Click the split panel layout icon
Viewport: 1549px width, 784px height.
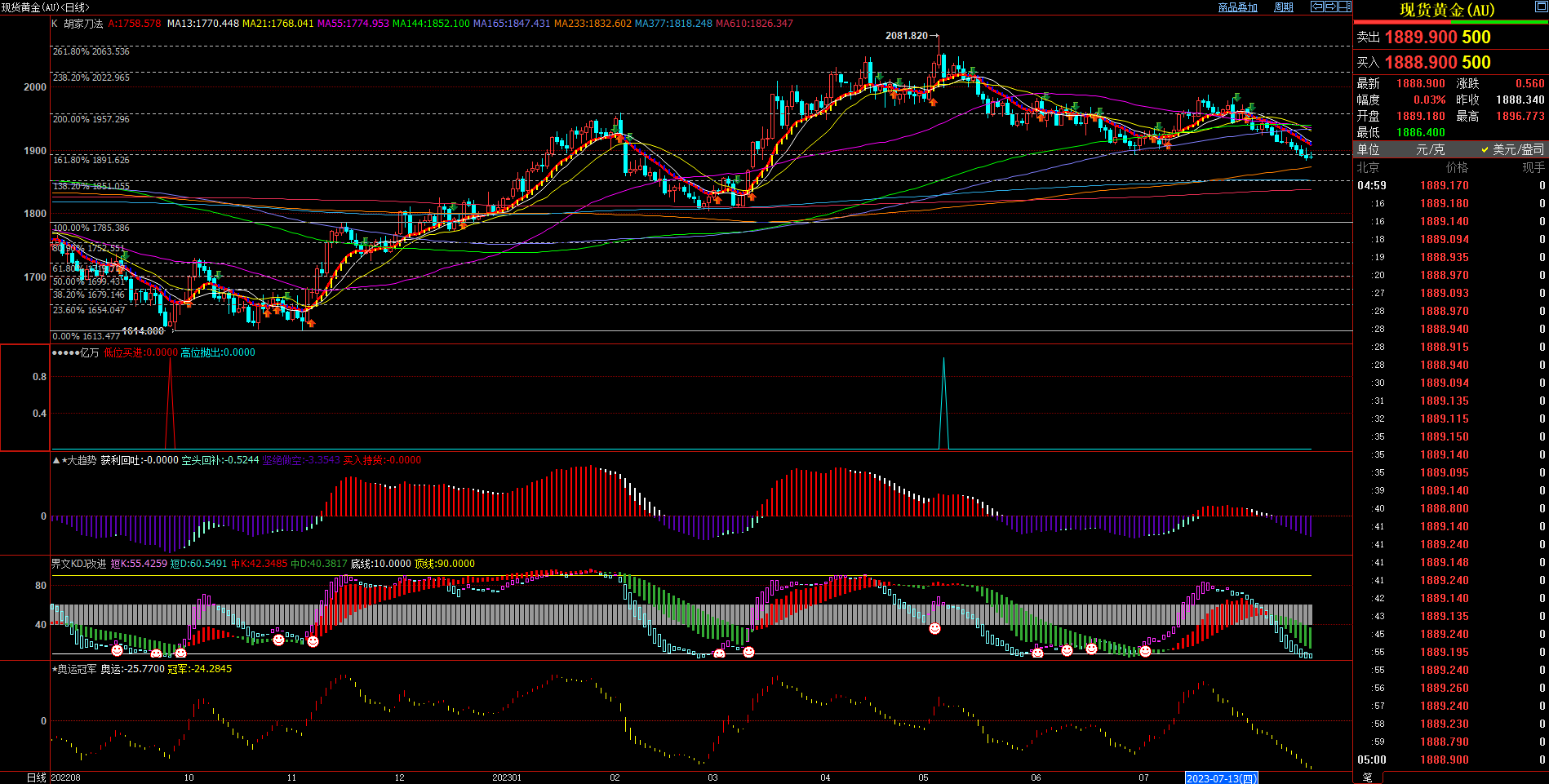pos(1344,7)
